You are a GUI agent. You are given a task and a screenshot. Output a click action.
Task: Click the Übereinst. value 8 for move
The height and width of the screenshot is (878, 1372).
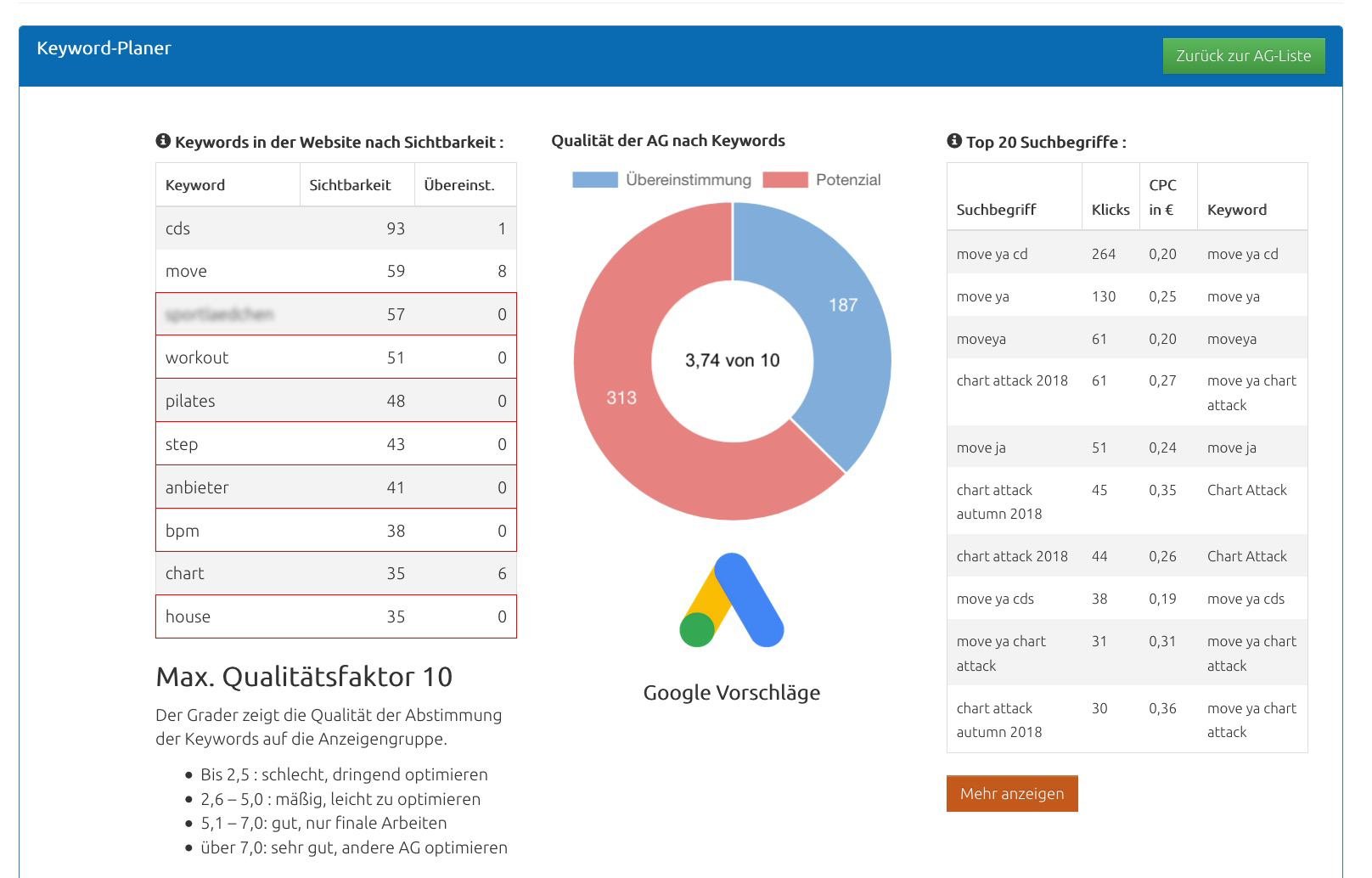tap(502, 271)
